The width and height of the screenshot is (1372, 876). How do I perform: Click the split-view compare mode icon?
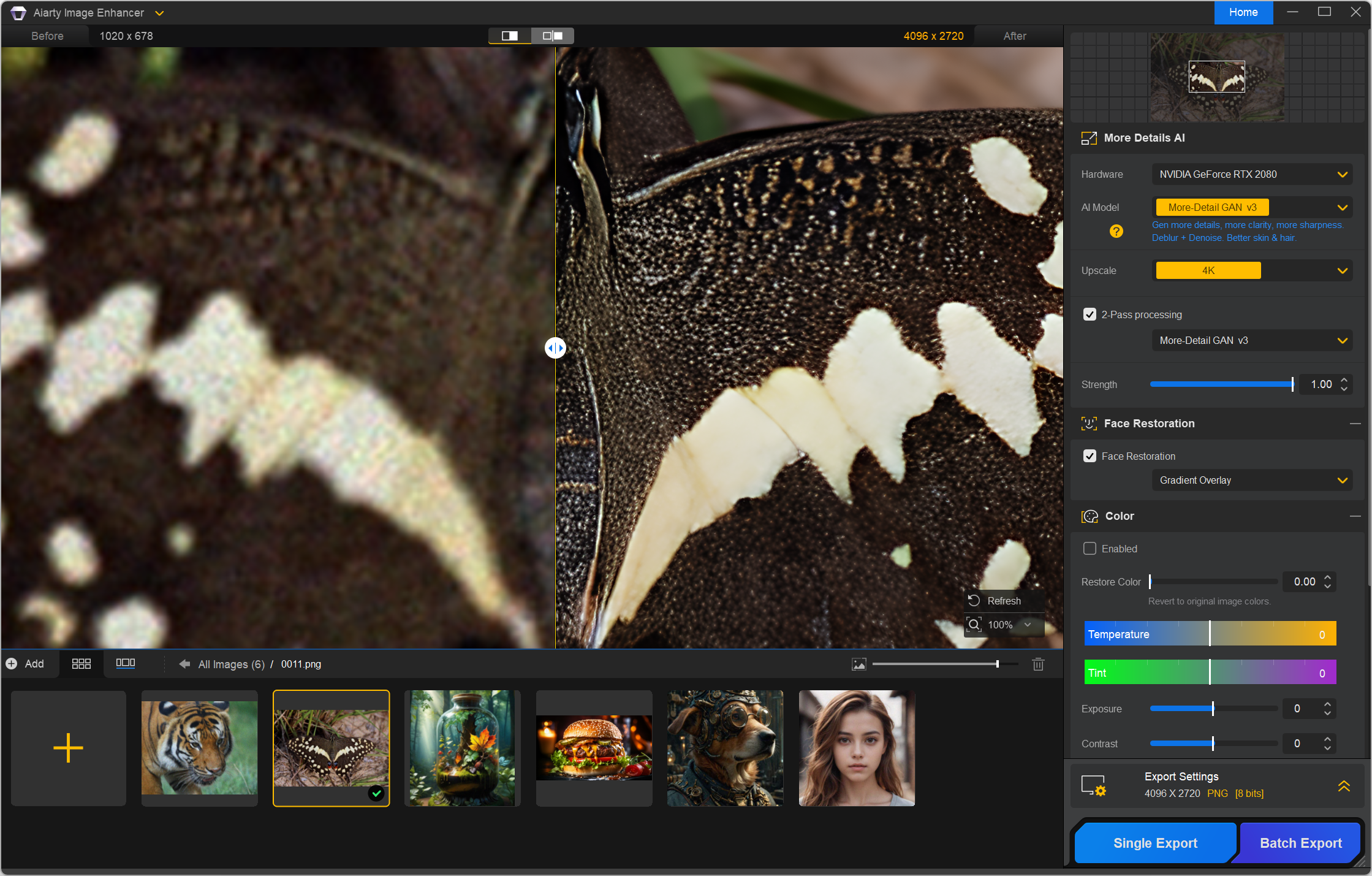(509, 36)
